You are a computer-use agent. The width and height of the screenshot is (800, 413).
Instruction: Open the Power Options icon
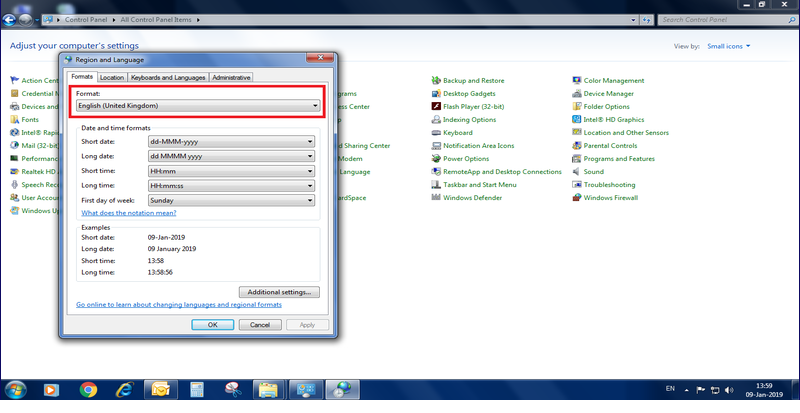[436, 159]
